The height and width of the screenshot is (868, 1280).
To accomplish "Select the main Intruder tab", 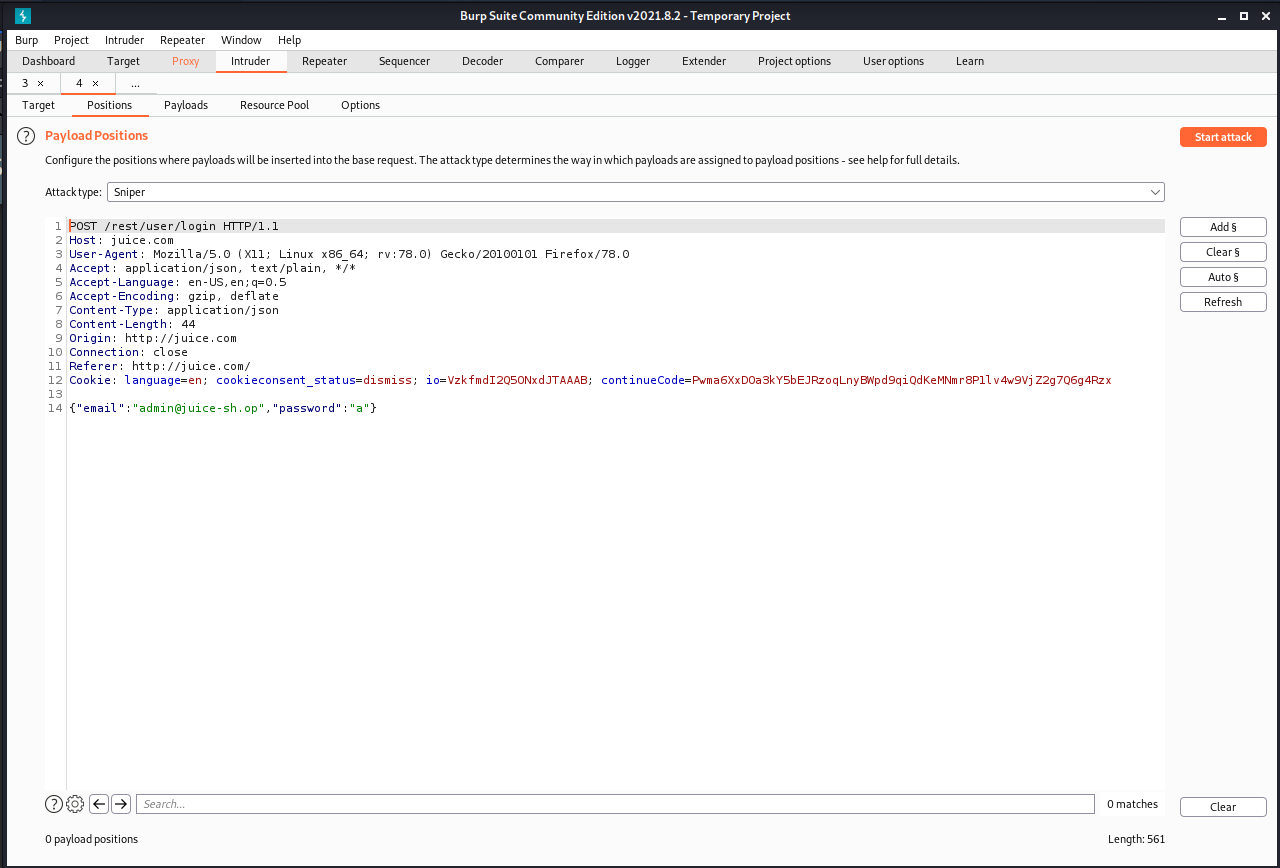I will (x=250, y=61).
